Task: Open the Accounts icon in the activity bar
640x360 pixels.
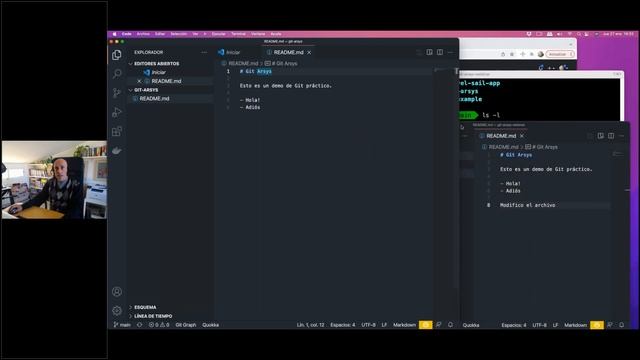Action: coord(117,291)
